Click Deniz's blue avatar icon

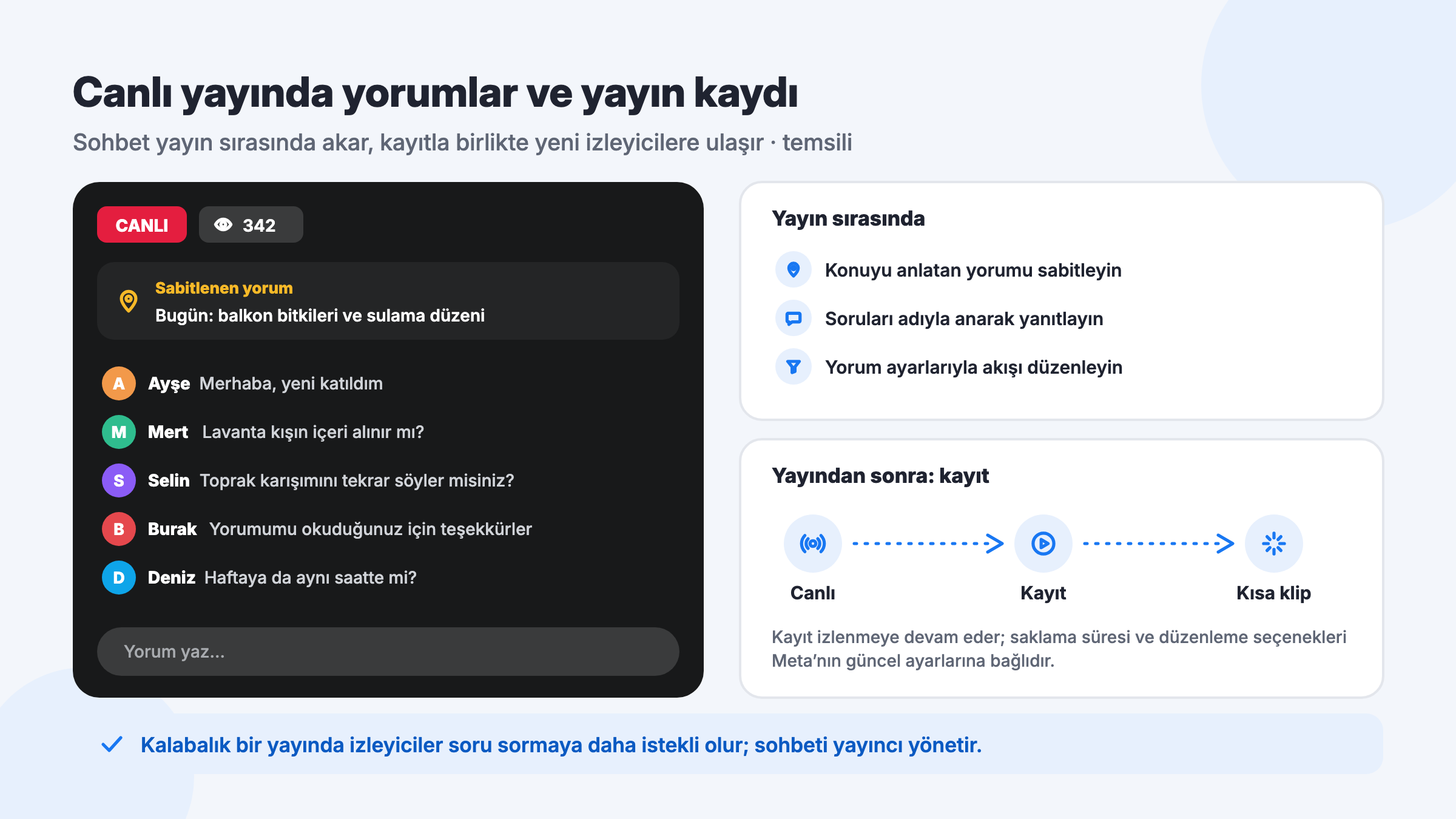(x=119, y=578)
